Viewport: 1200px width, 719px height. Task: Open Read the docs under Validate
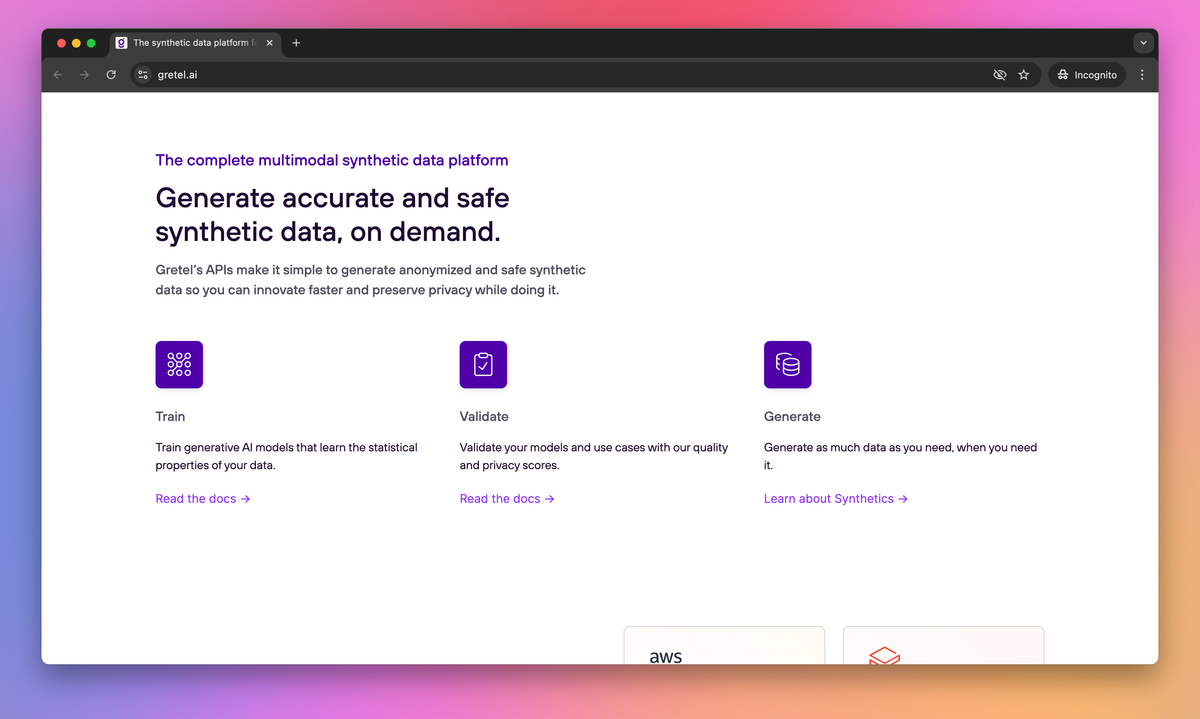click(507, 499)
